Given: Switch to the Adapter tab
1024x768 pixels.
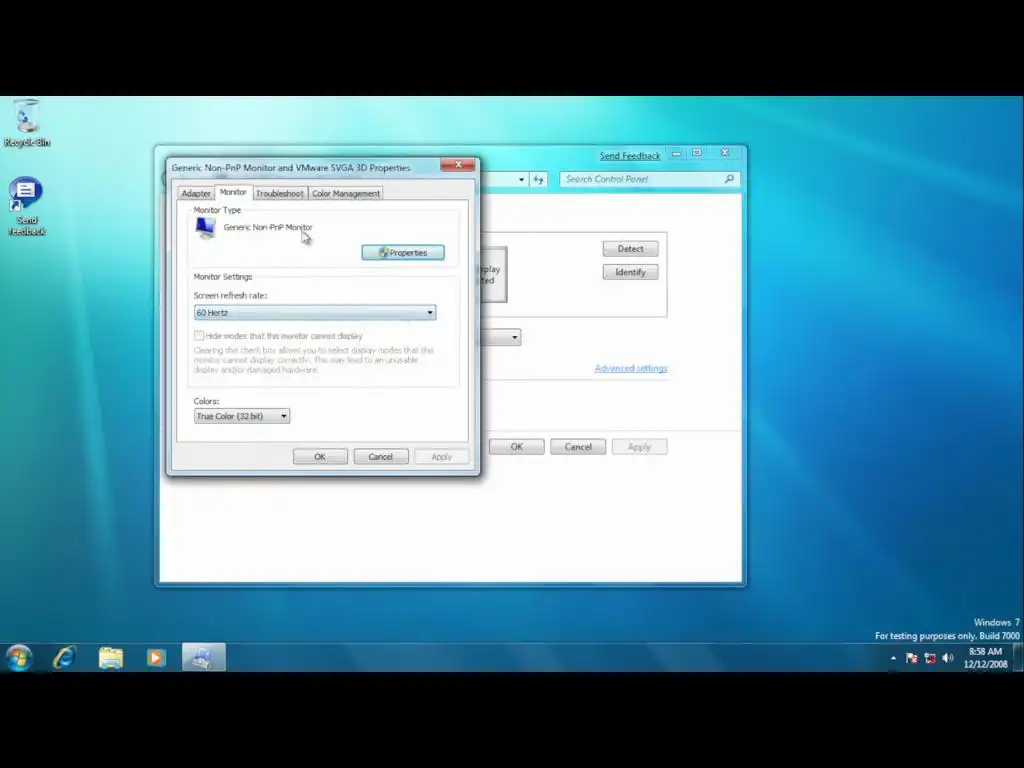Looking at the screenshot, I should [196, 193].
